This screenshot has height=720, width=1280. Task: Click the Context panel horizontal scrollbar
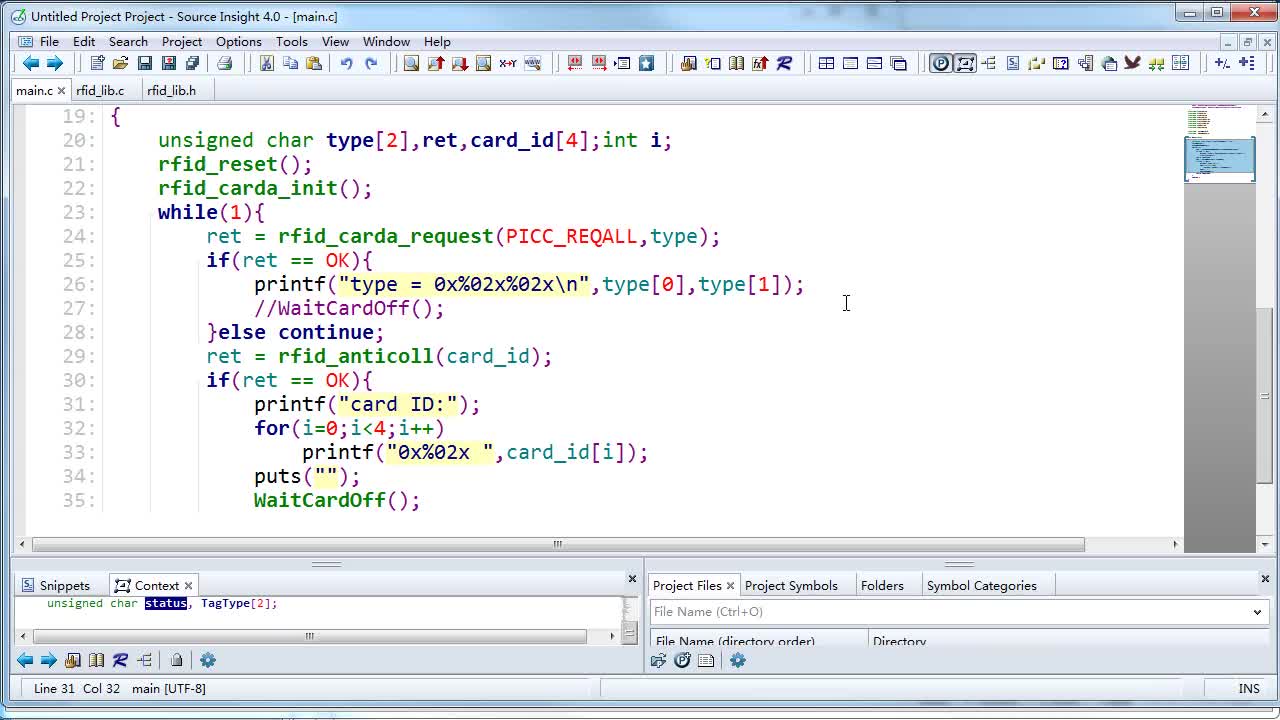(x=310, y=636)
